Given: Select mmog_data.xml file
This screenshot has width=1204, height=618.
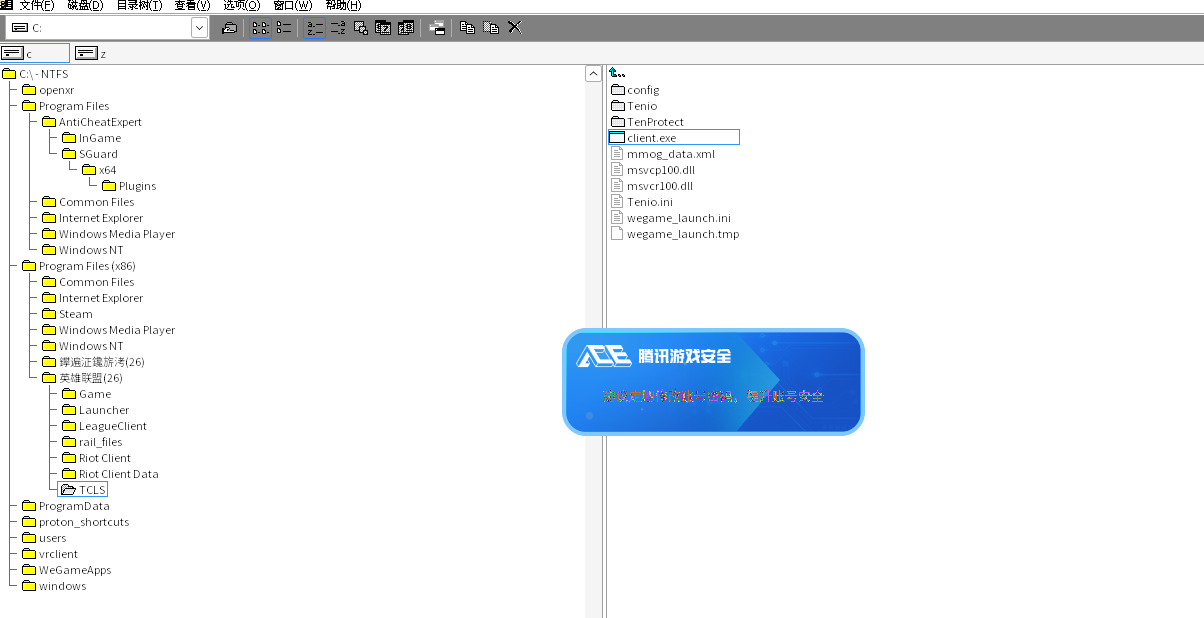Looking at the screenshot, I should coord(663,154).
